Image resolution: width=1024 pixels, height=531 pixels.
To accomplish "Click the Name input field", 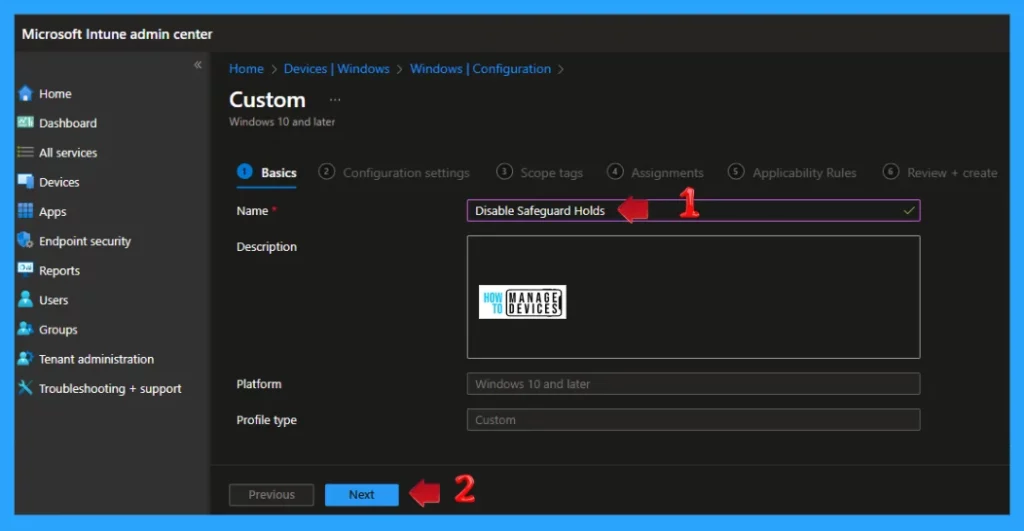I will point(693,210).
